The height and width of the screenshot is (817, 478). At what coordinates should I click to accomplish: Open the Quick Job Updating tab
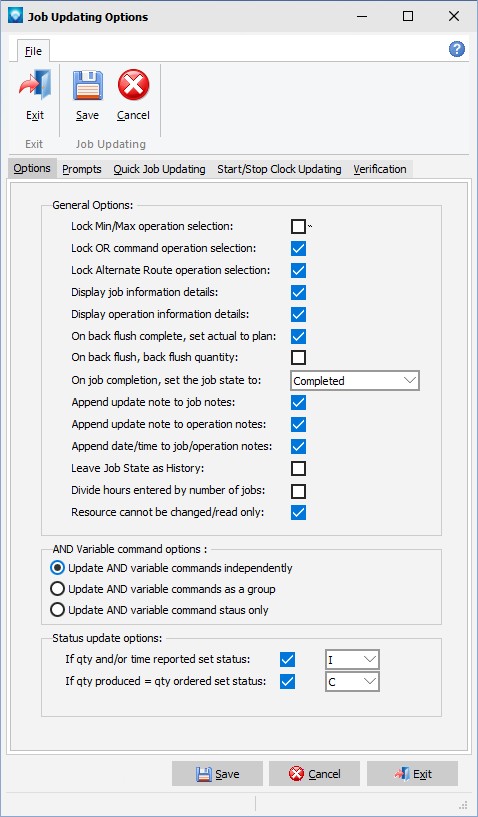tap(160, 169)
